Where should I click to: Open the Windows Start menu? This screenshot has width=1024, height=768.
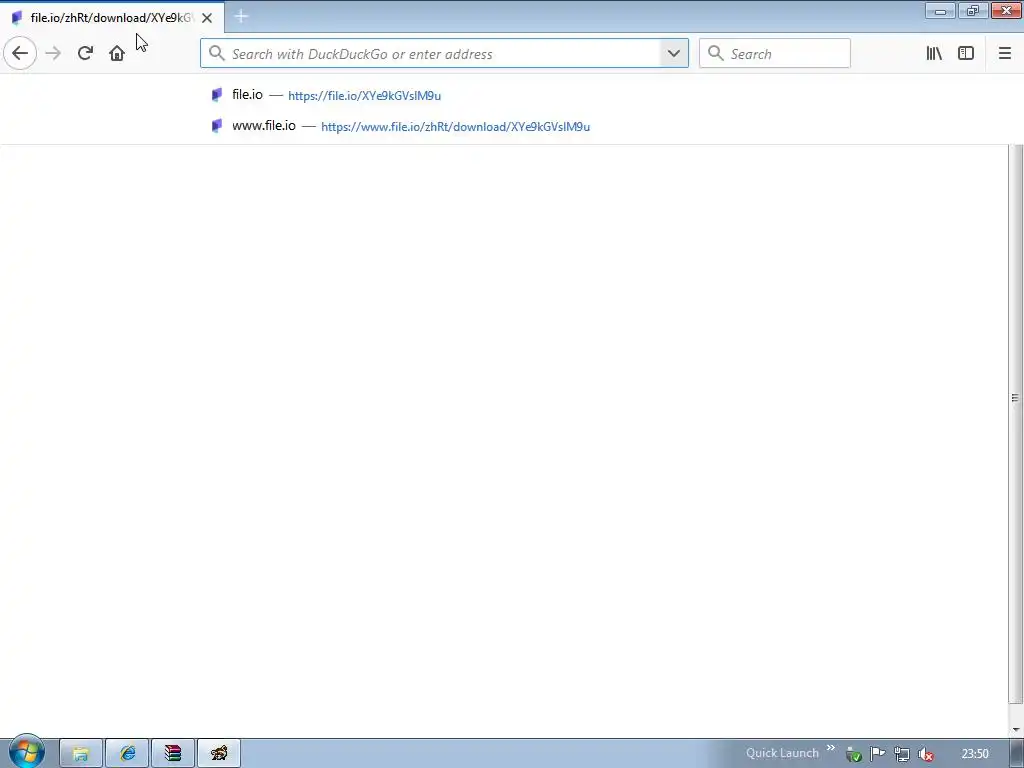click(x=26, y=752)
